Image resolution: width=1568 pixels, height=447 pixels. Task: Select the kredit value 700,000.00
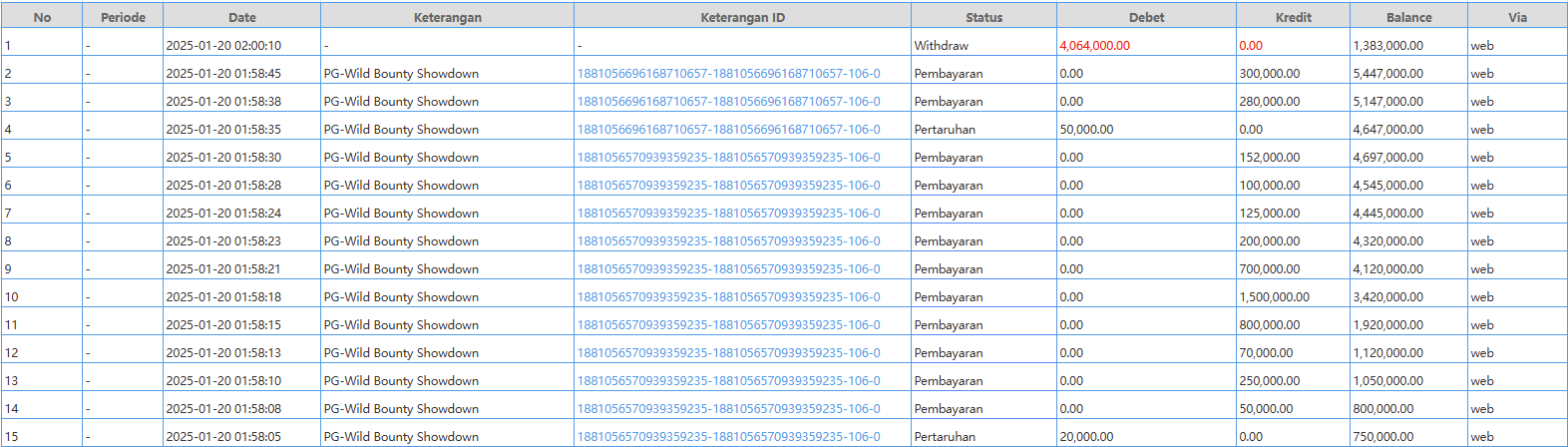[1270, 269]
